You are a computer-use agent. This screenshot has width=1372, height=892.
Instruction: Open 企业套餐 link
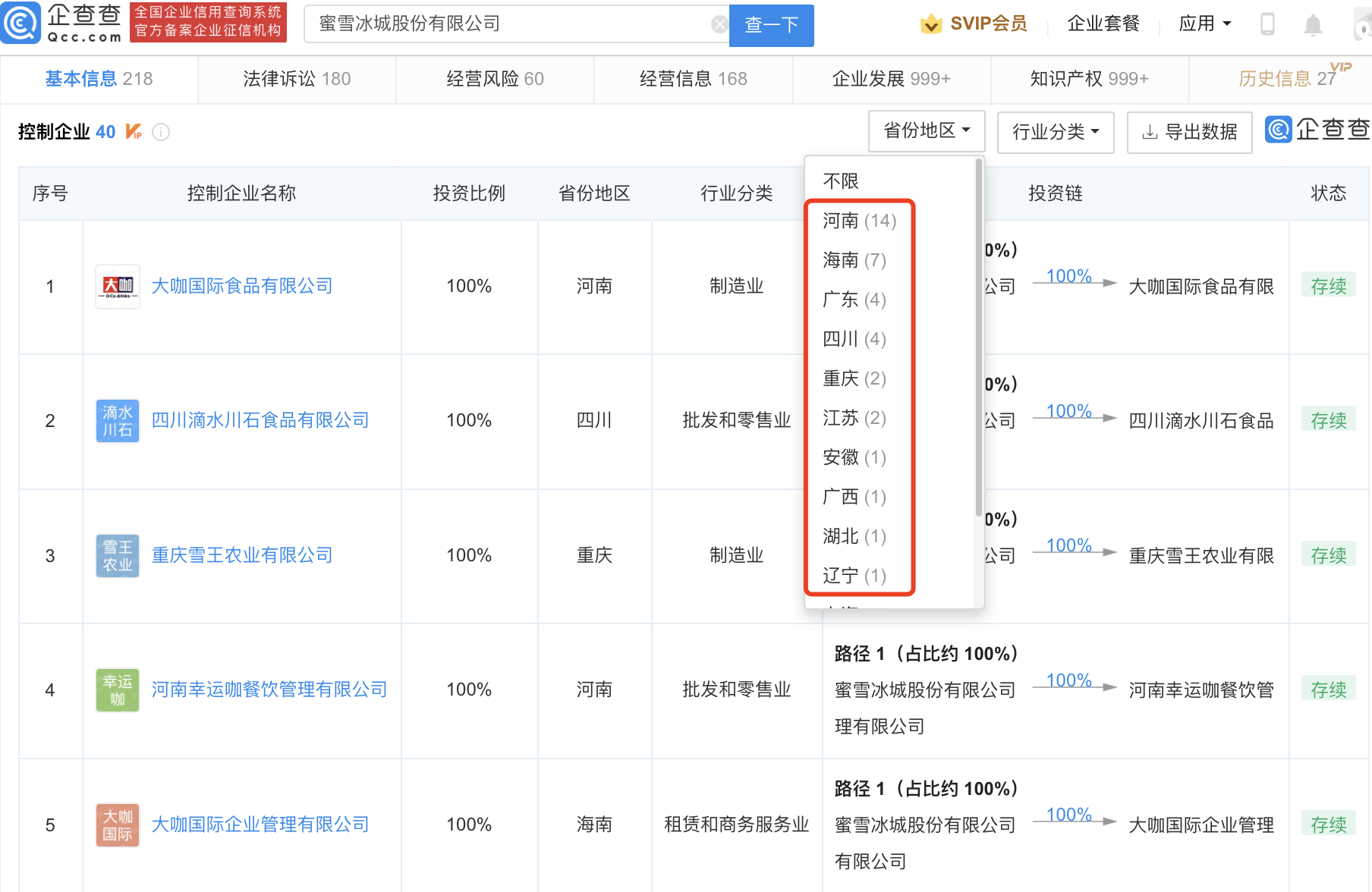(x=1103, y=24)
